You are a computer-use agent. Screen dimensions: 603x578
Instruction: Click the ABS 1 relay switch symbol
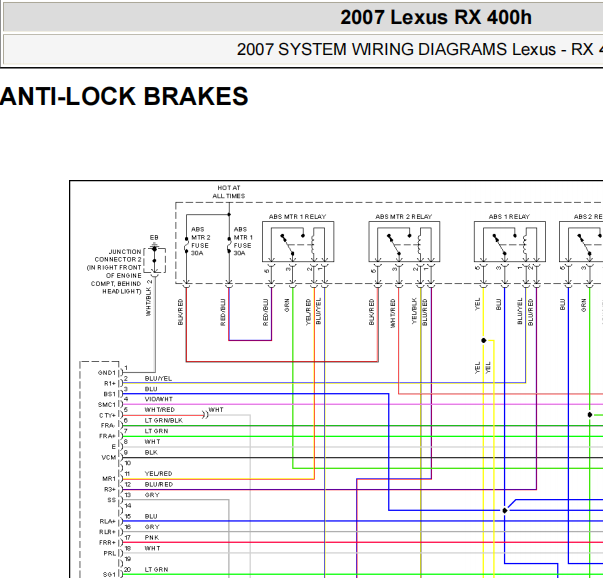point(500,244)
